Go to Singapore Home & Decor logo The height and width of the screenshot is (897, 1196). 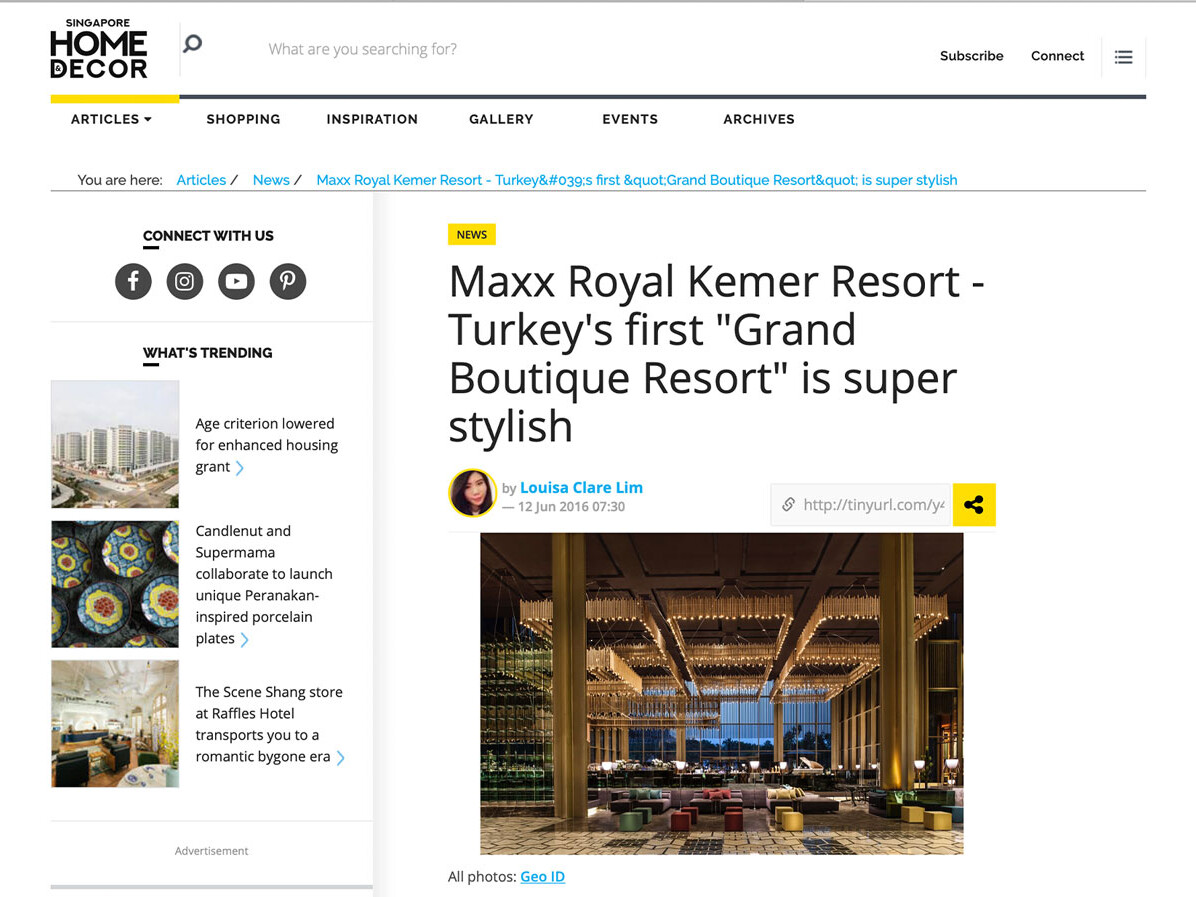pyautogui.click(x=98, y=49)
